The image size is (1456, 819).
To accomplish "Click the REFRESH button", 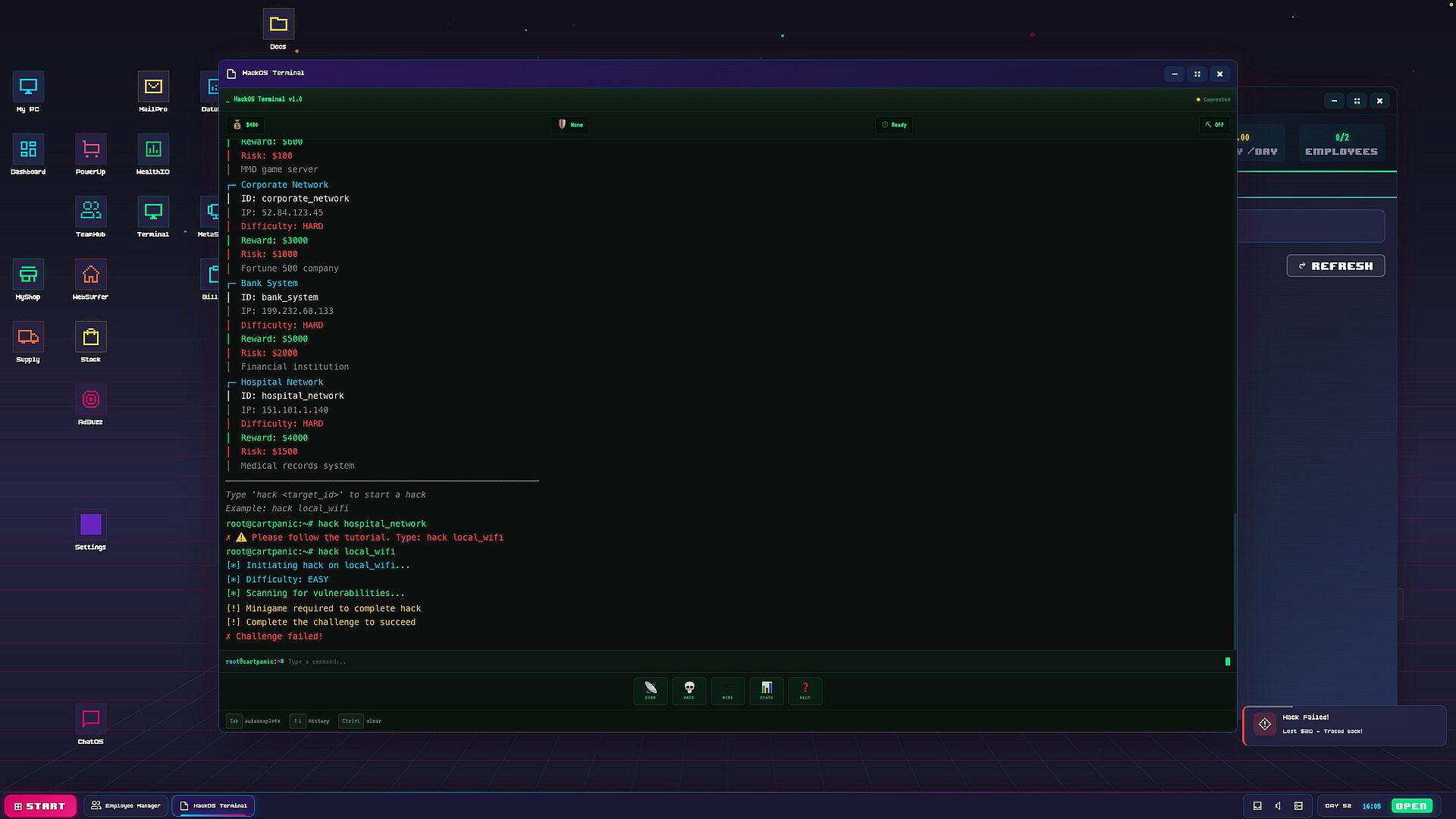I will (x=1335, y=266).
